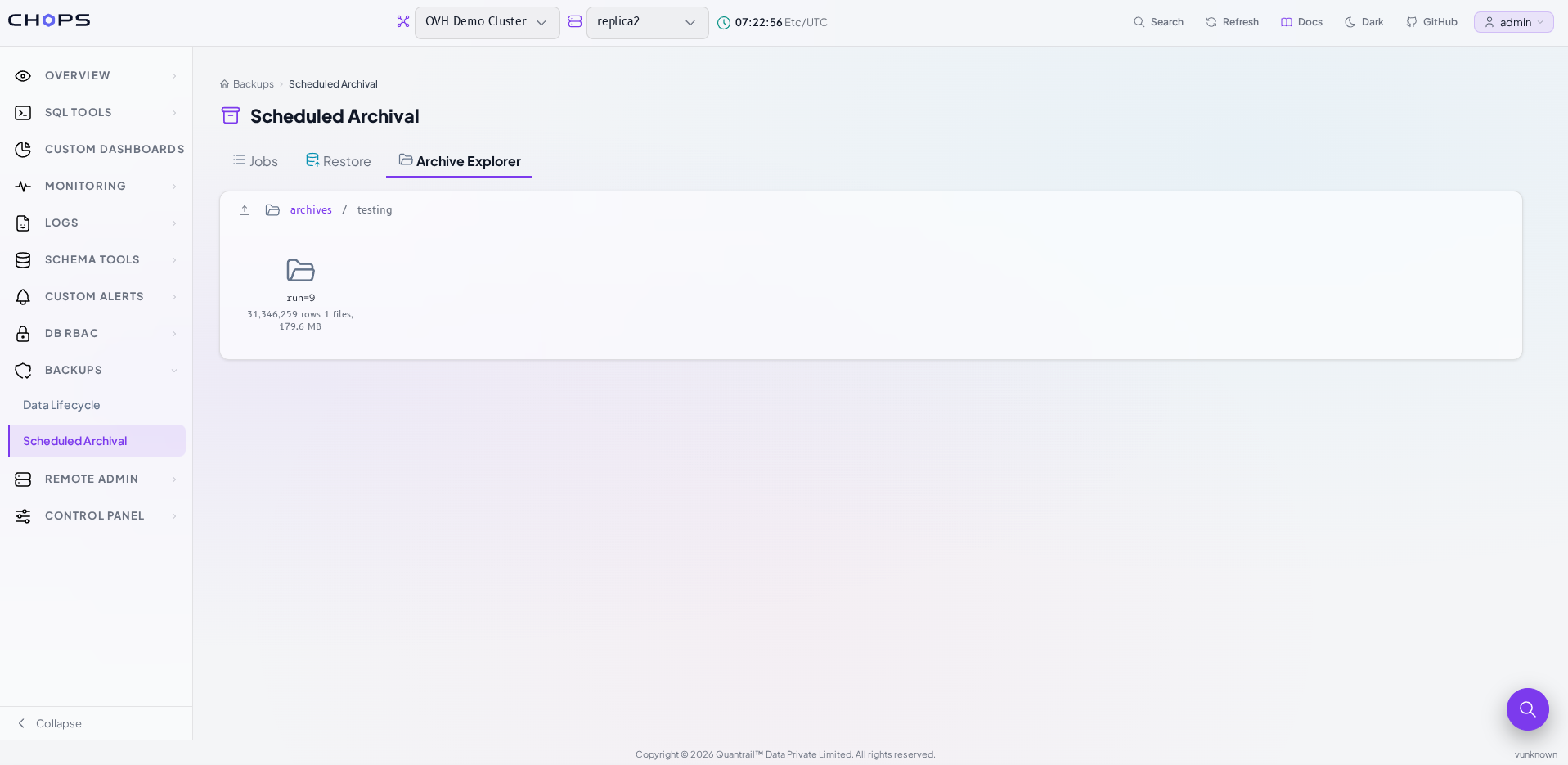Switch to the Restore tab
Screen dimensions: 1568x765
tap(339, 161)
